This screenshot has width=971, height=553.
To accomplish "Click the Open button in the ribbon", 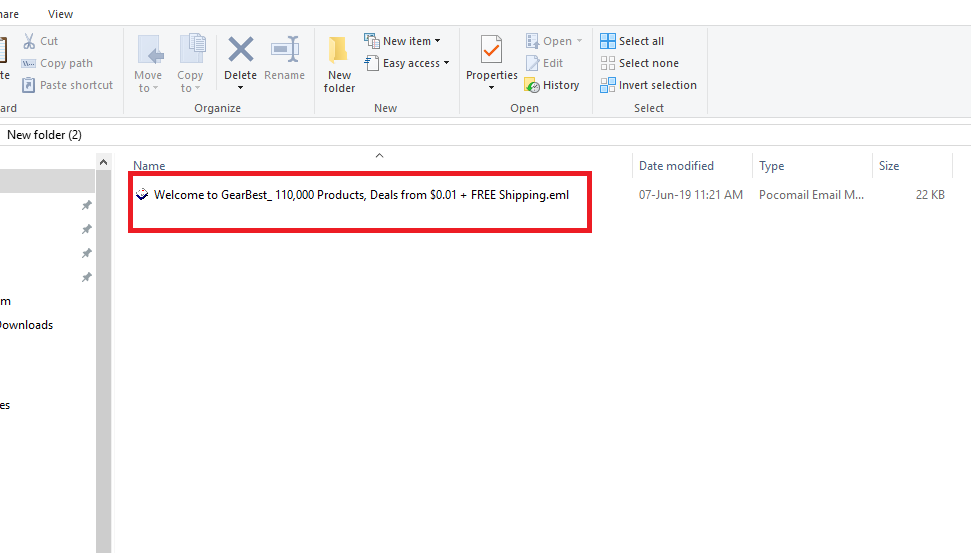I will coord(549,41).
